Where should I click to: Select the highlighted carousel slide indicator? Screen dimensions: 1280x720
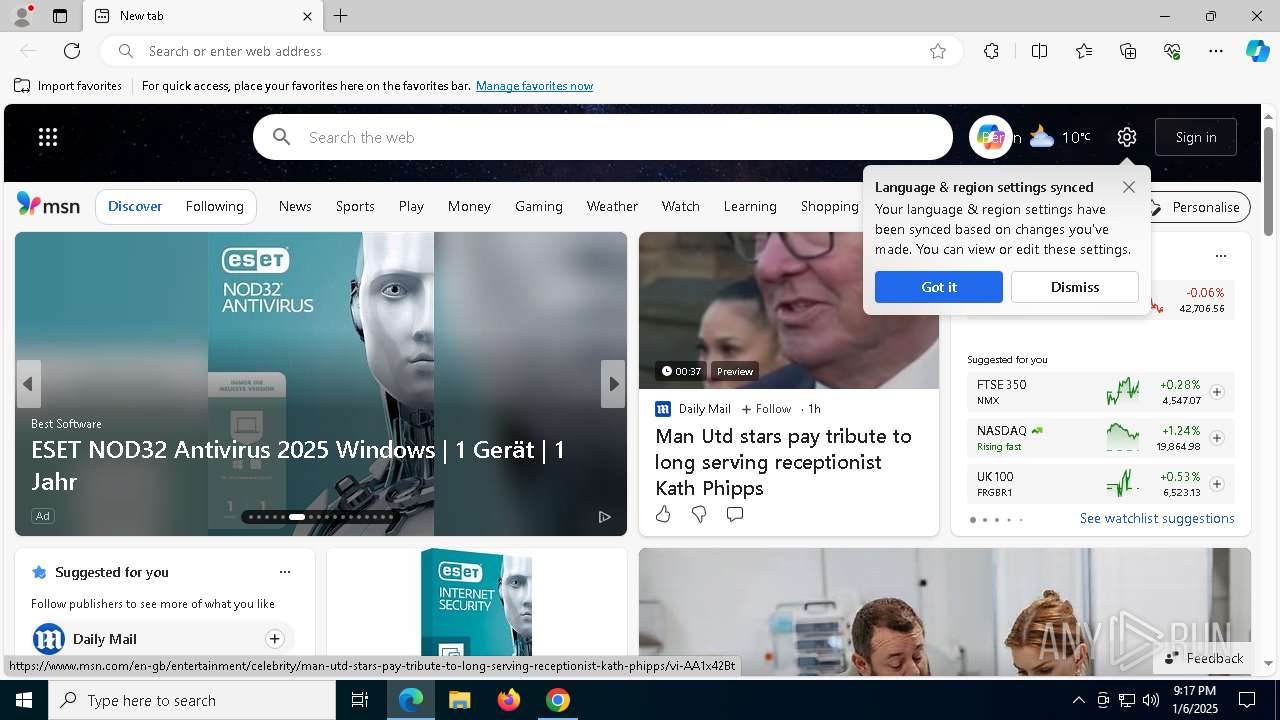tap(297, 517)
